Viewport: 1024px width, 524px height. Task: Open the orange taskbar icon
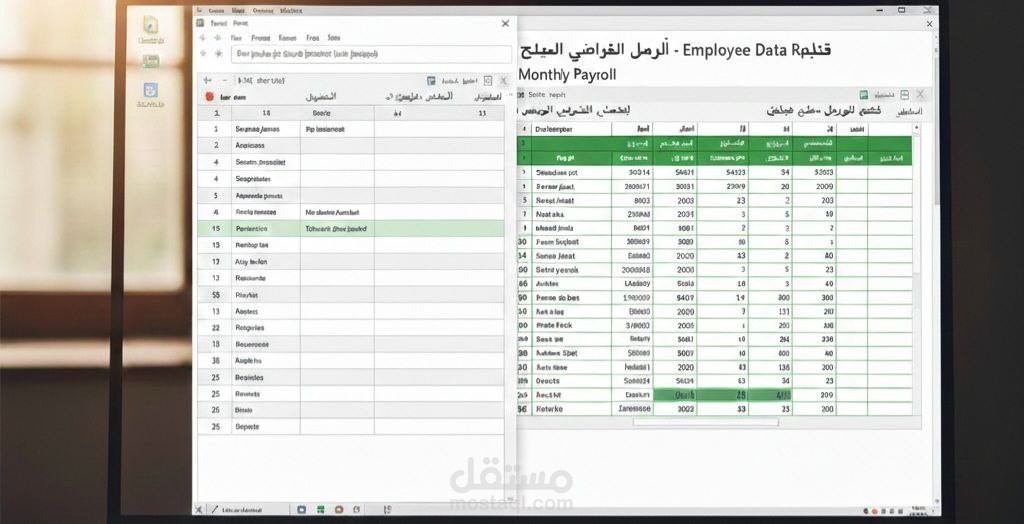[x=339, y=510]
